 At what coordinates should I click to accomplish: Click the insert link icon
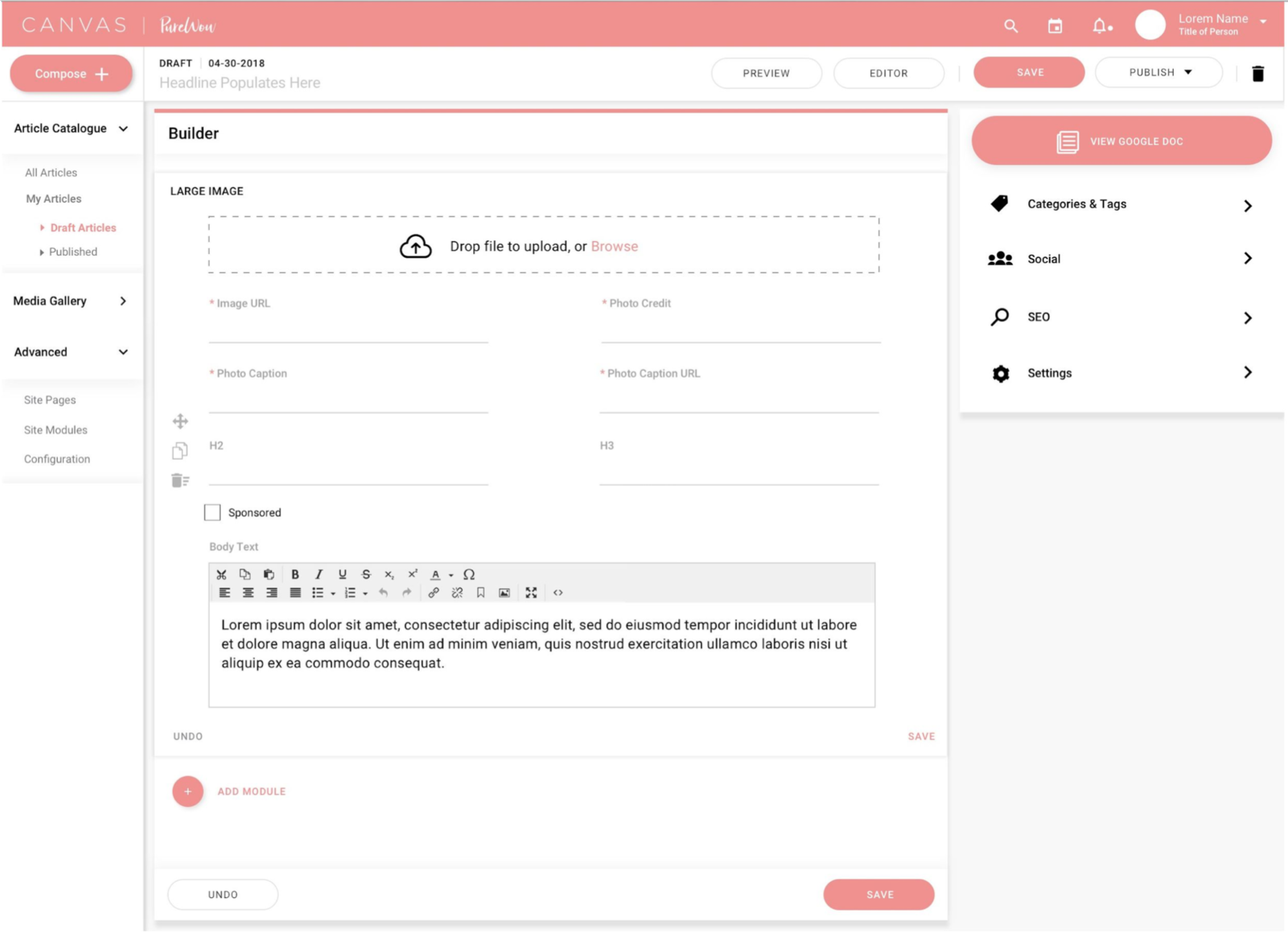pyautogui.click(x=434, y=593)
